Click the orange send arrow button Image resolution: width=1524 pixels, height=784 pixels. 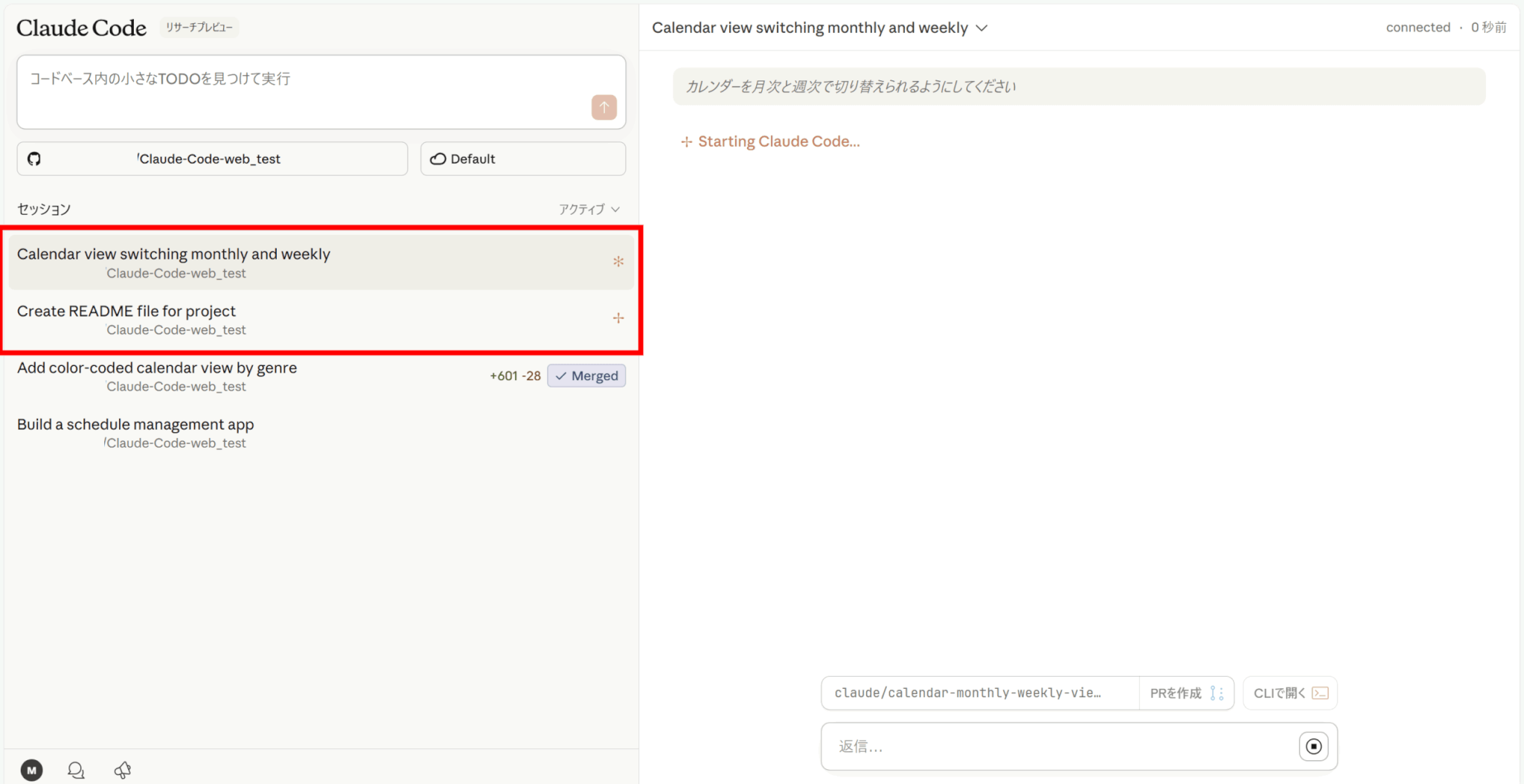coord(603,107)
